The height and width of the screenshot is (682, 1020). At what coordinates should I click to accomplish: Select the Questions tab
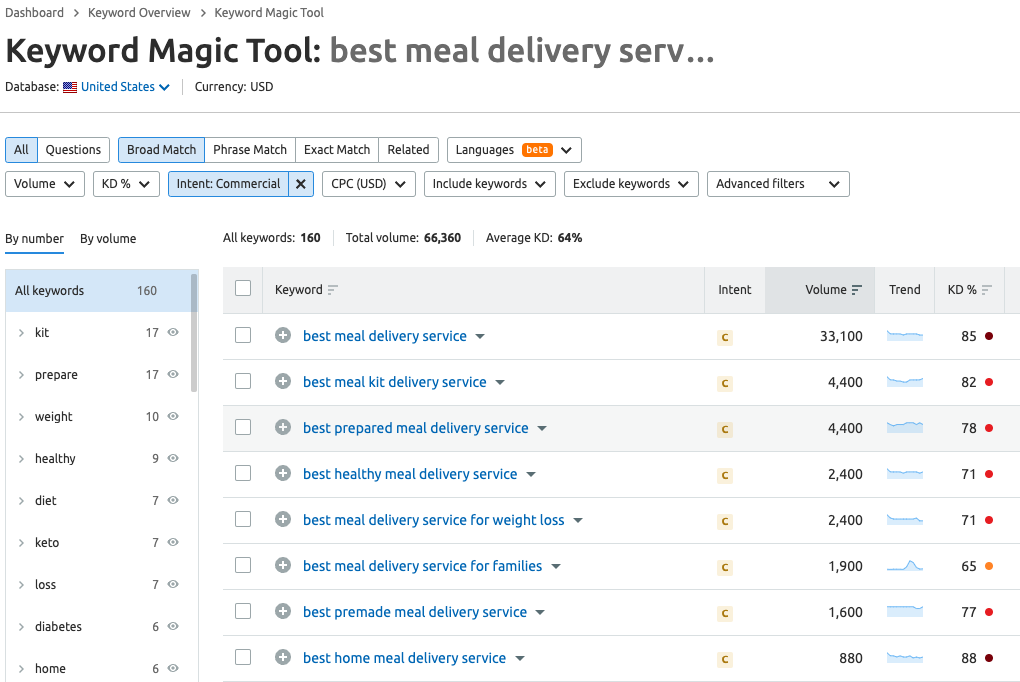pos(73,150)
